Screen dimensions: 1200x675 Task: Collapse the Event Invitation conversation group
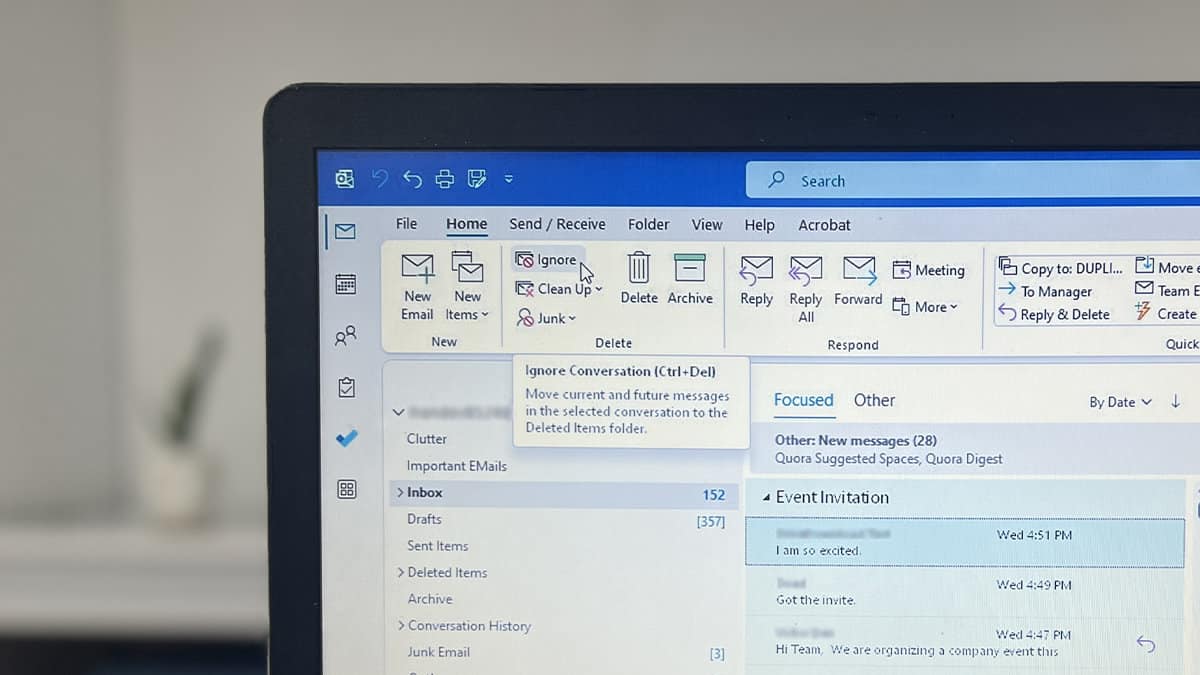pyautogui.click(x=768, y=497)
